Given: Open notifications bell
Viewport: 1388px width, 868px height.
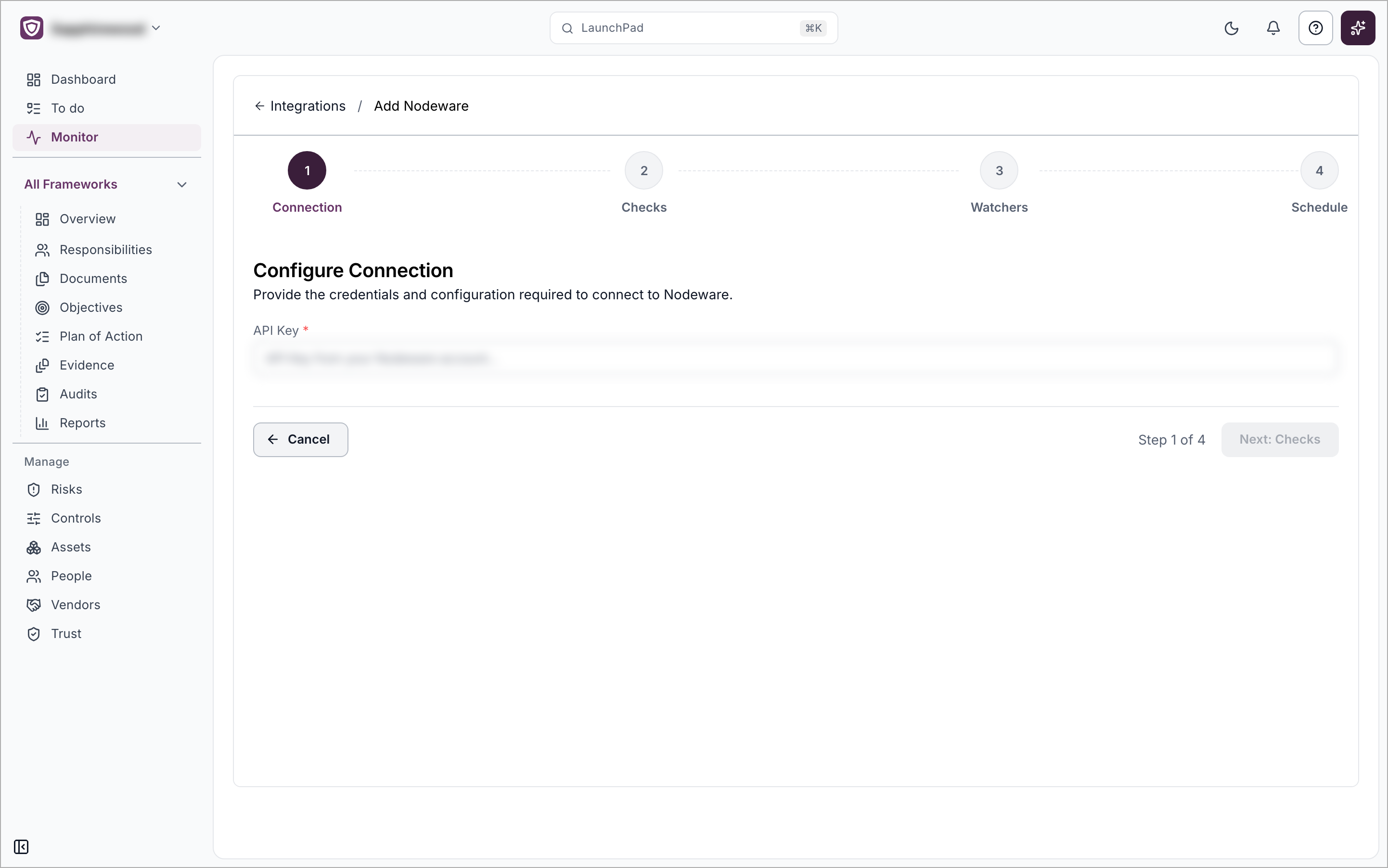Looking at the screenshot, I should [1273, 28].
